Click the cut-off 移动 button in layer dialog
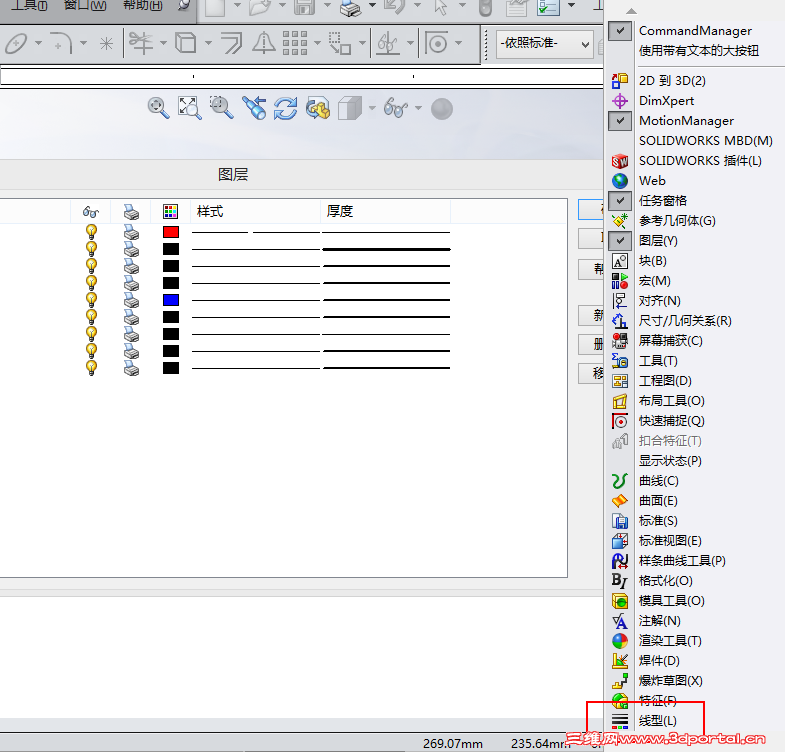 pyautogui.click(x=591, y=373)
